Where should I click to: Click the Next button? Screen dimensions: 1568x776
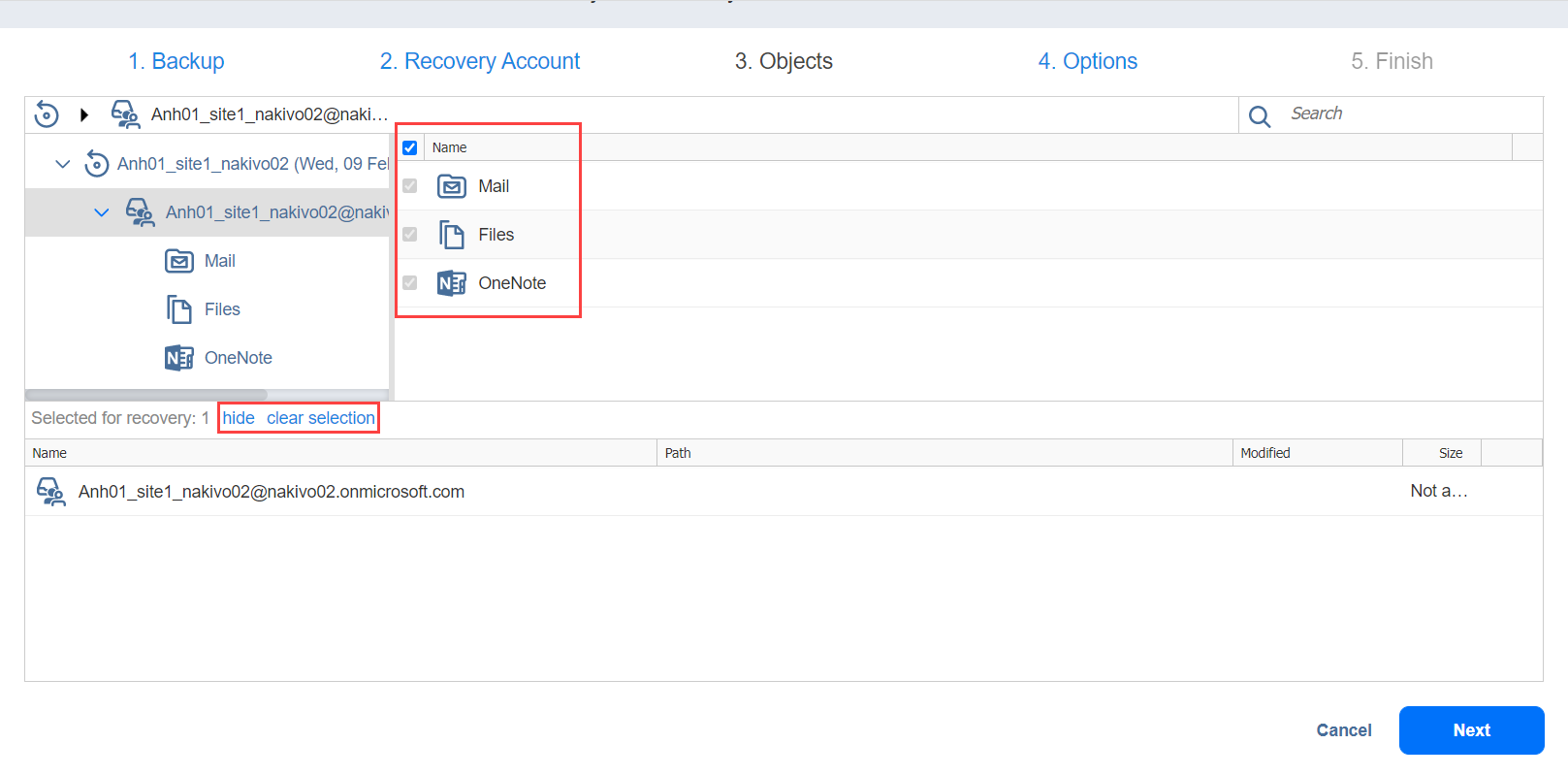click(x=1471, y=730)
